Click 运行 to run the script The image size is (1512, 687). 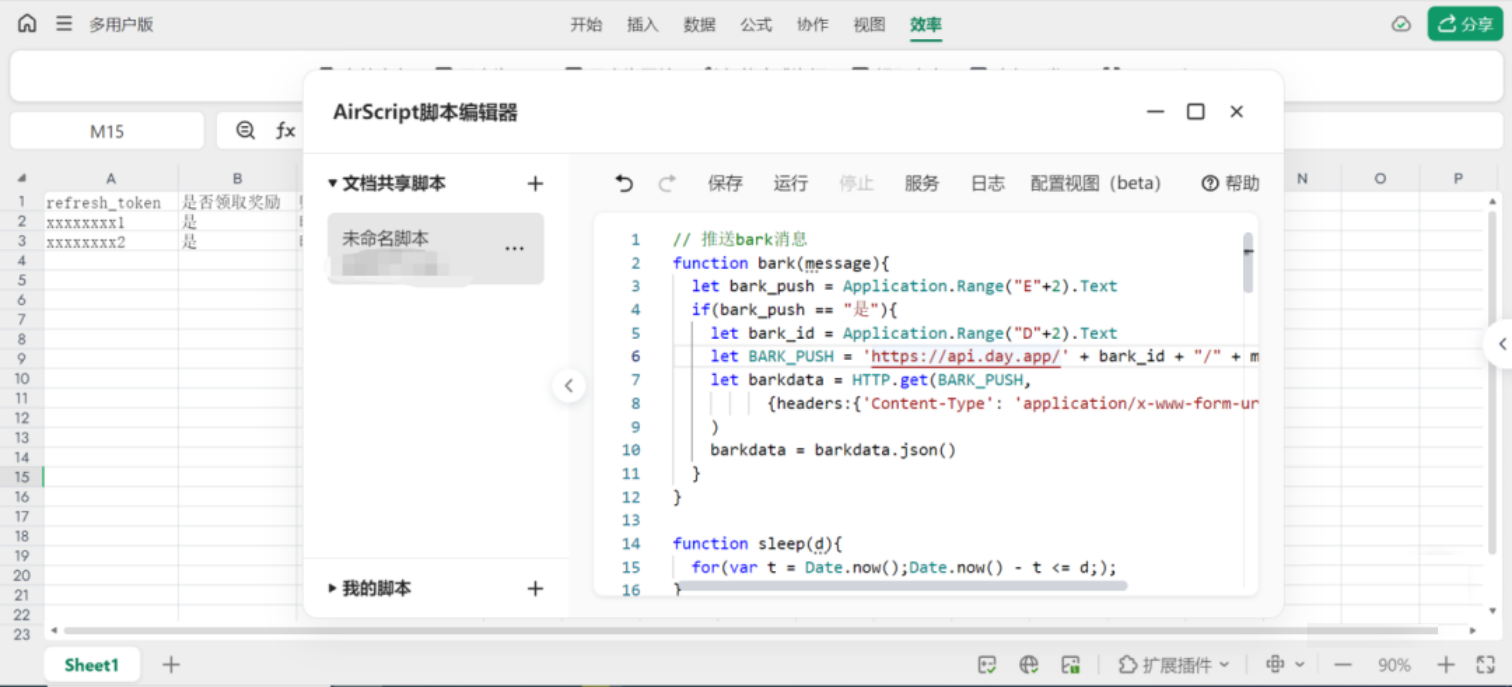(x=790, y=183)
